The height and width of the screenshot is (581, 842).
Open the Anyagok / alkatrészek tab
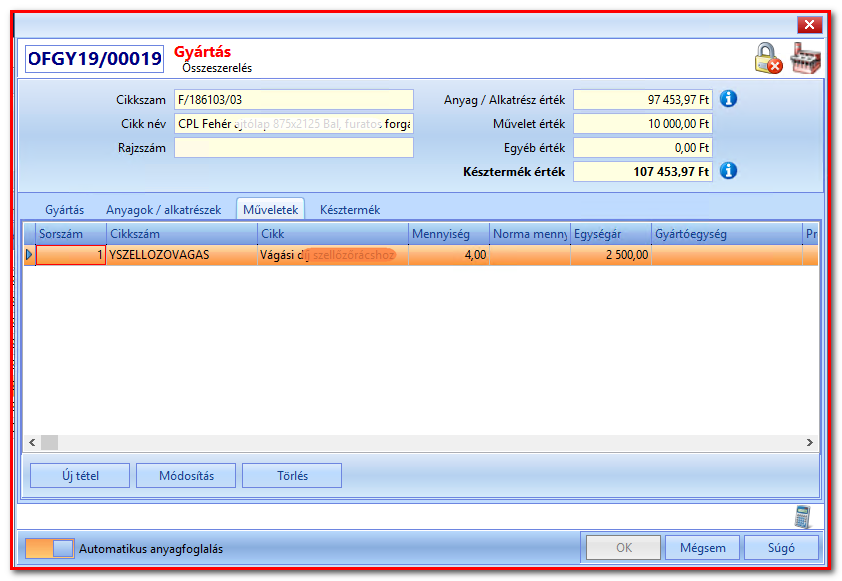point(163,210)
